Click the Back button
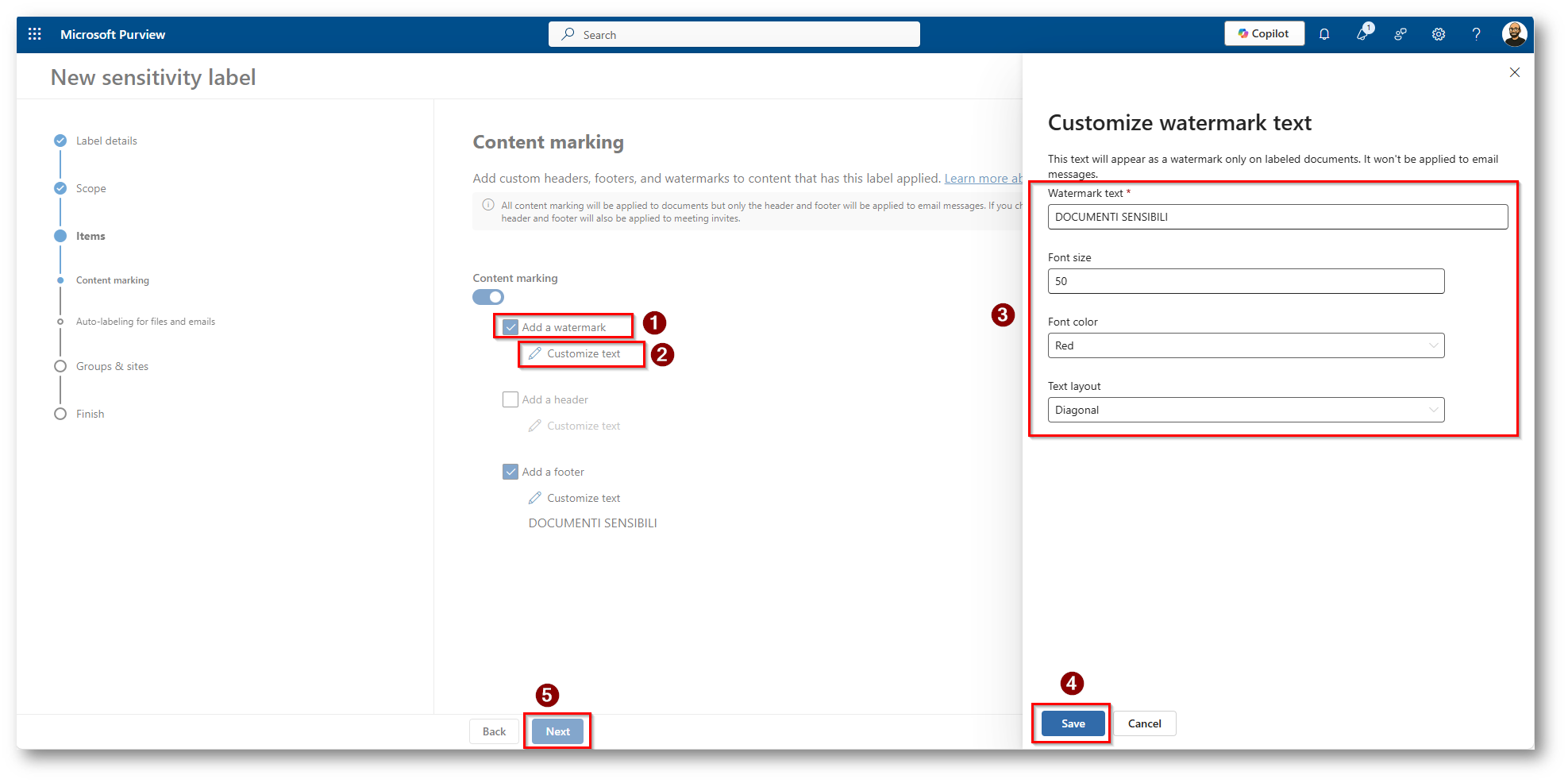This screenshot has height=783, width=1568. (494, 731)
